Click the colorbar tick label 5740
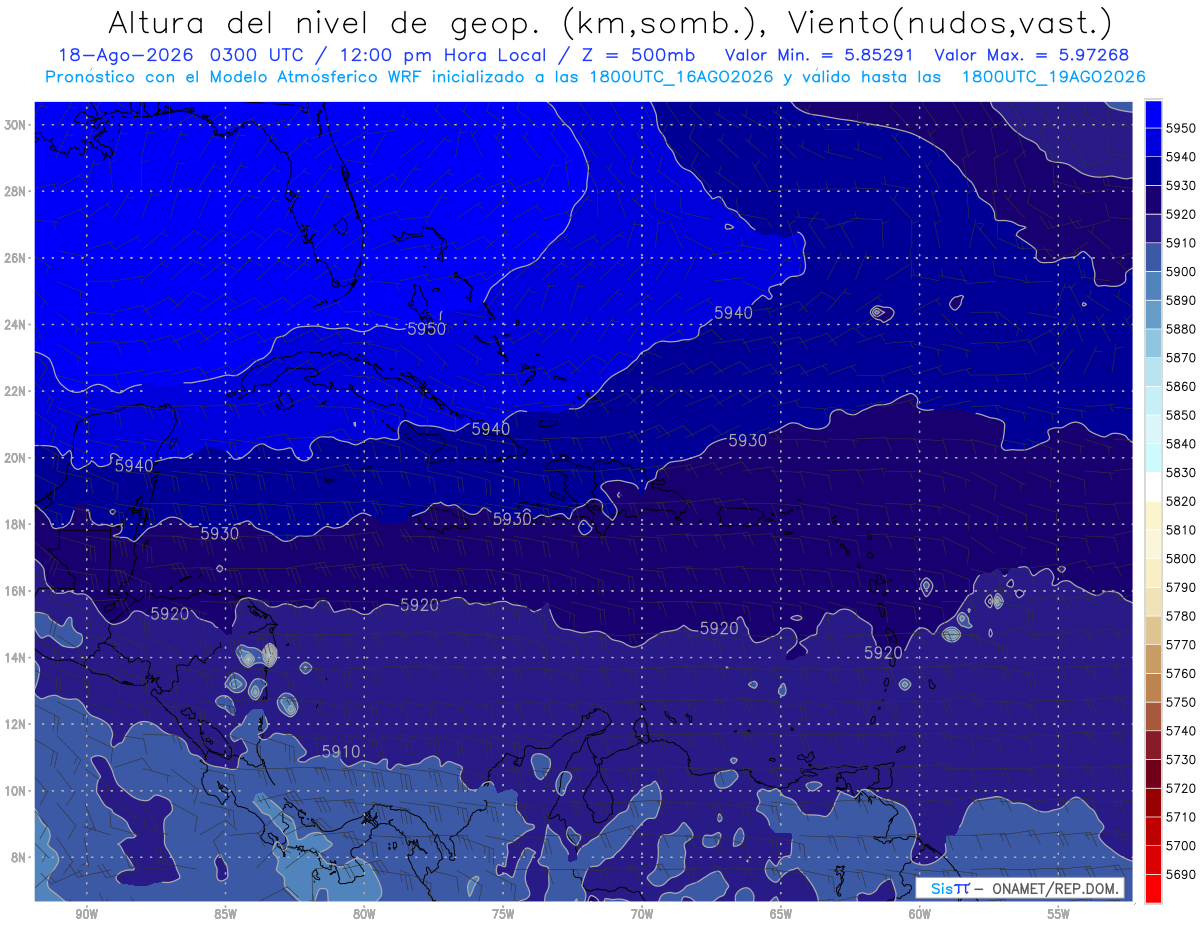The width and height of the screenshot is (1200, 927). 1181,730
